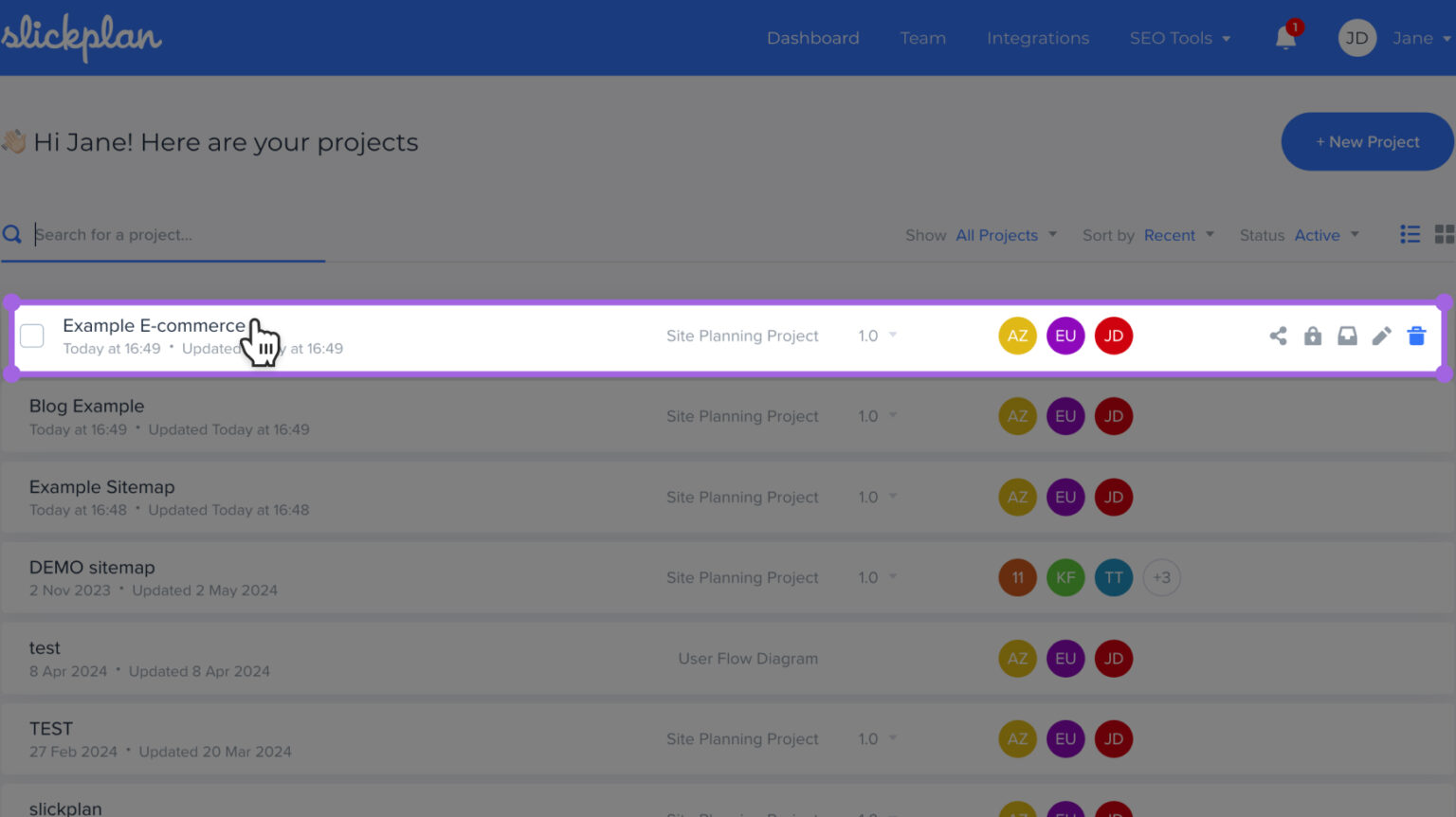Open the DEMO sitemap project
The image size is (1456, 817).
(x=92, y=567)
